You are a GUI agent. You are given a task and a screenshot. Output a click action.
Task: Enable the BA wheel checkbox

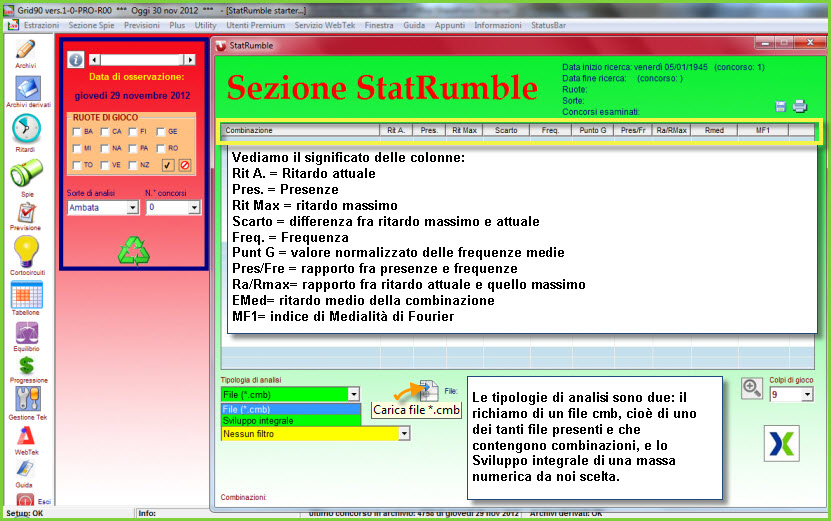pos(74,132)
